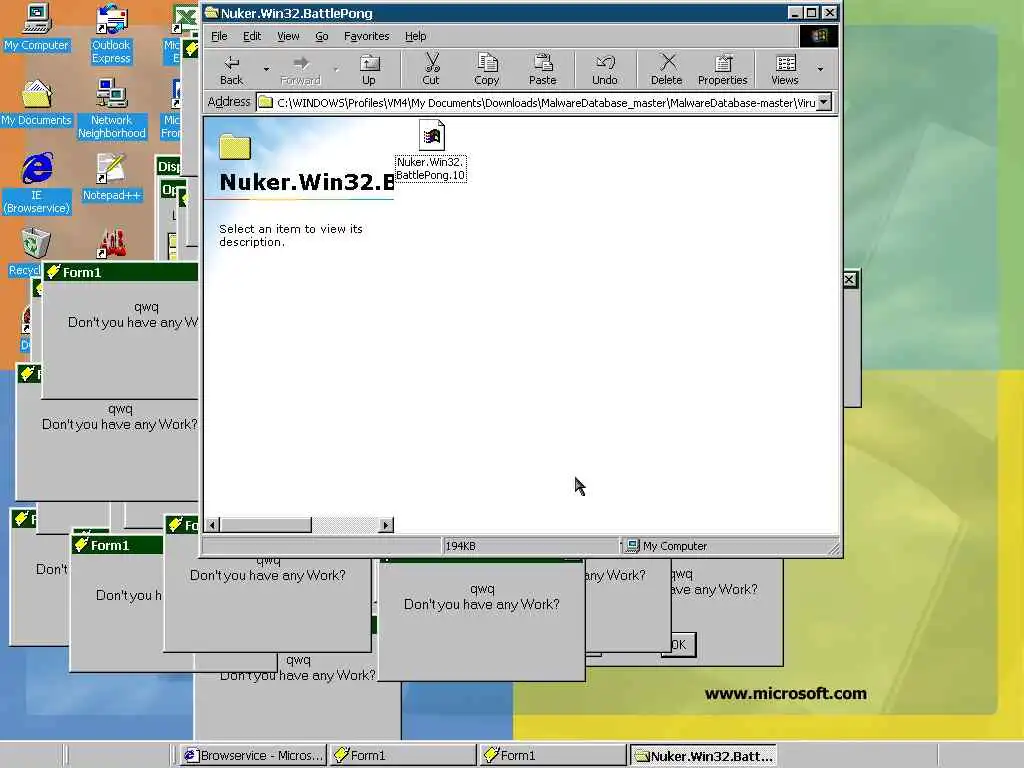
Task: Go Back in the Explorer toolbar
Action: click(x=231, y=70)
